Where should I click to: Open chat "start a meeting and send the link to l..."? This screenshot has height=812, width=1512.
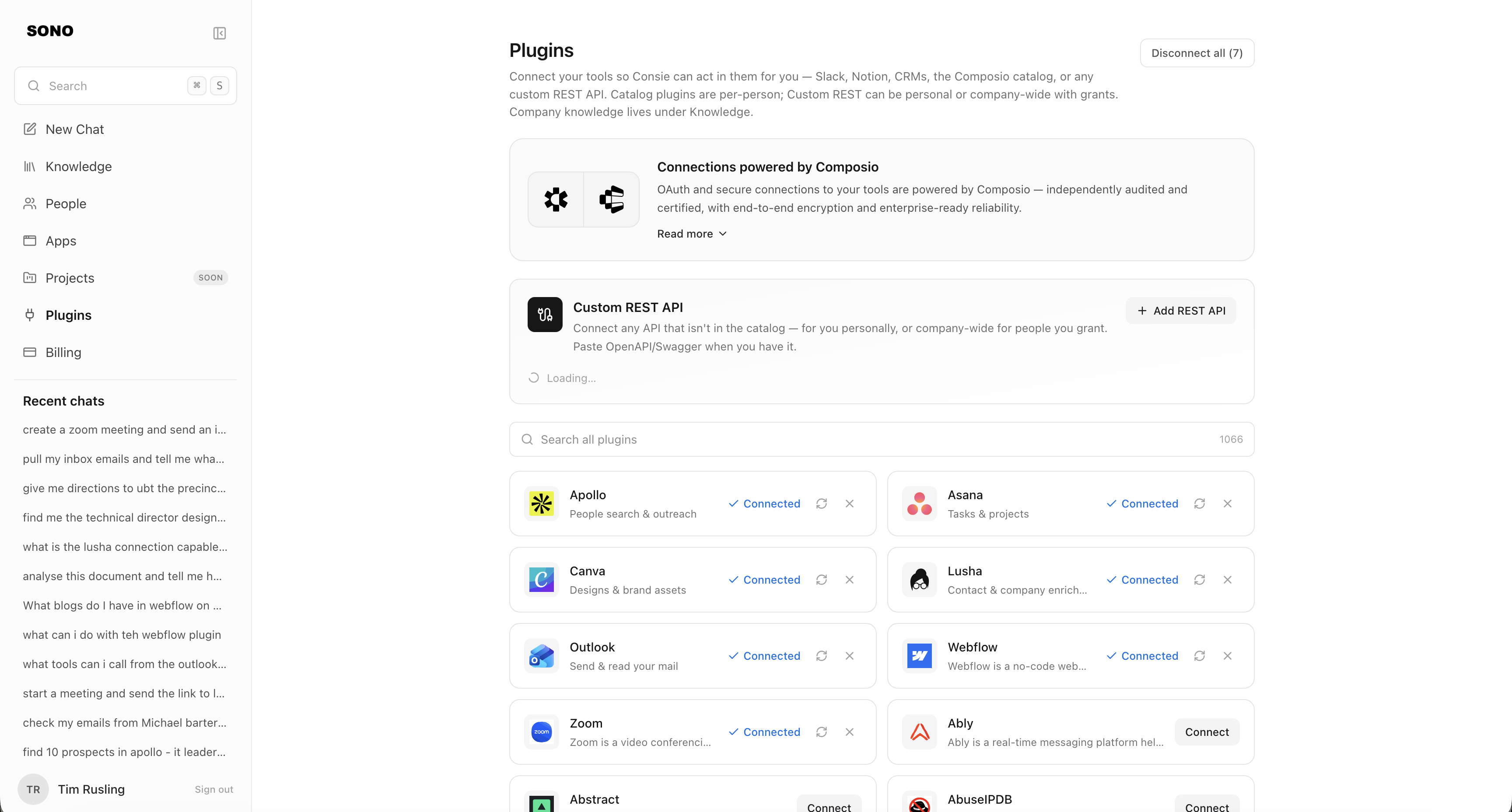click(124, 694)
